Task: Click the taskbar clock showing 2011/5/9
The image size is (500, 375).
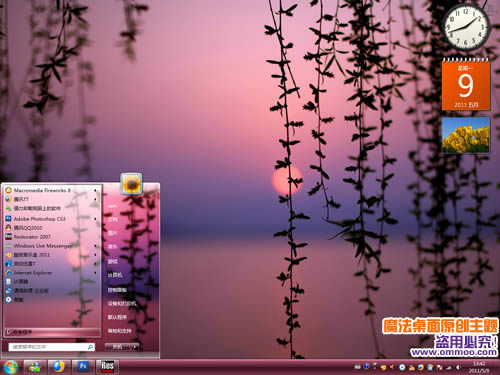Action: click(479, 367)
